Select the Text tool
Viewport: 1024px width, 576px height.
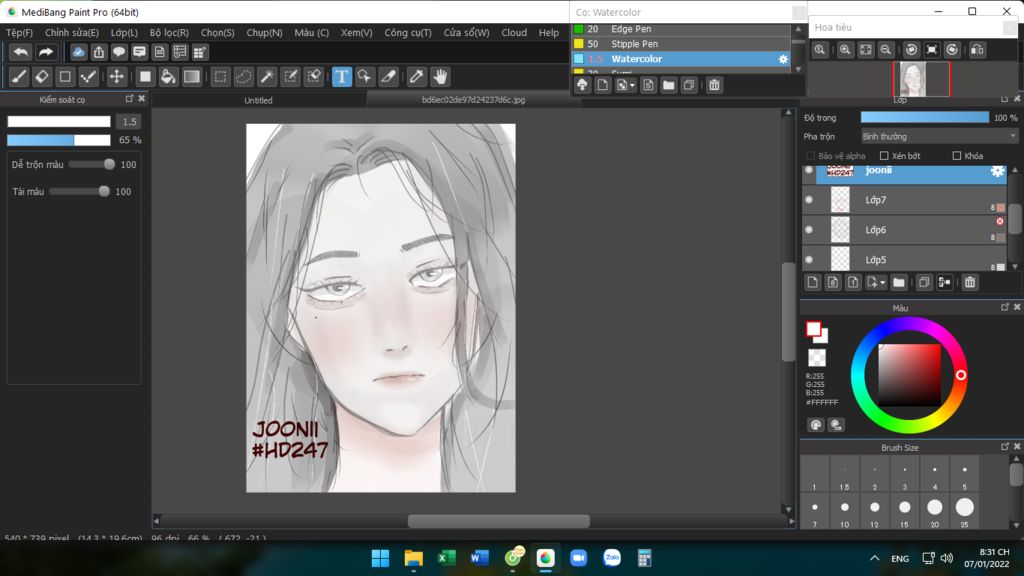click(342, 77)
